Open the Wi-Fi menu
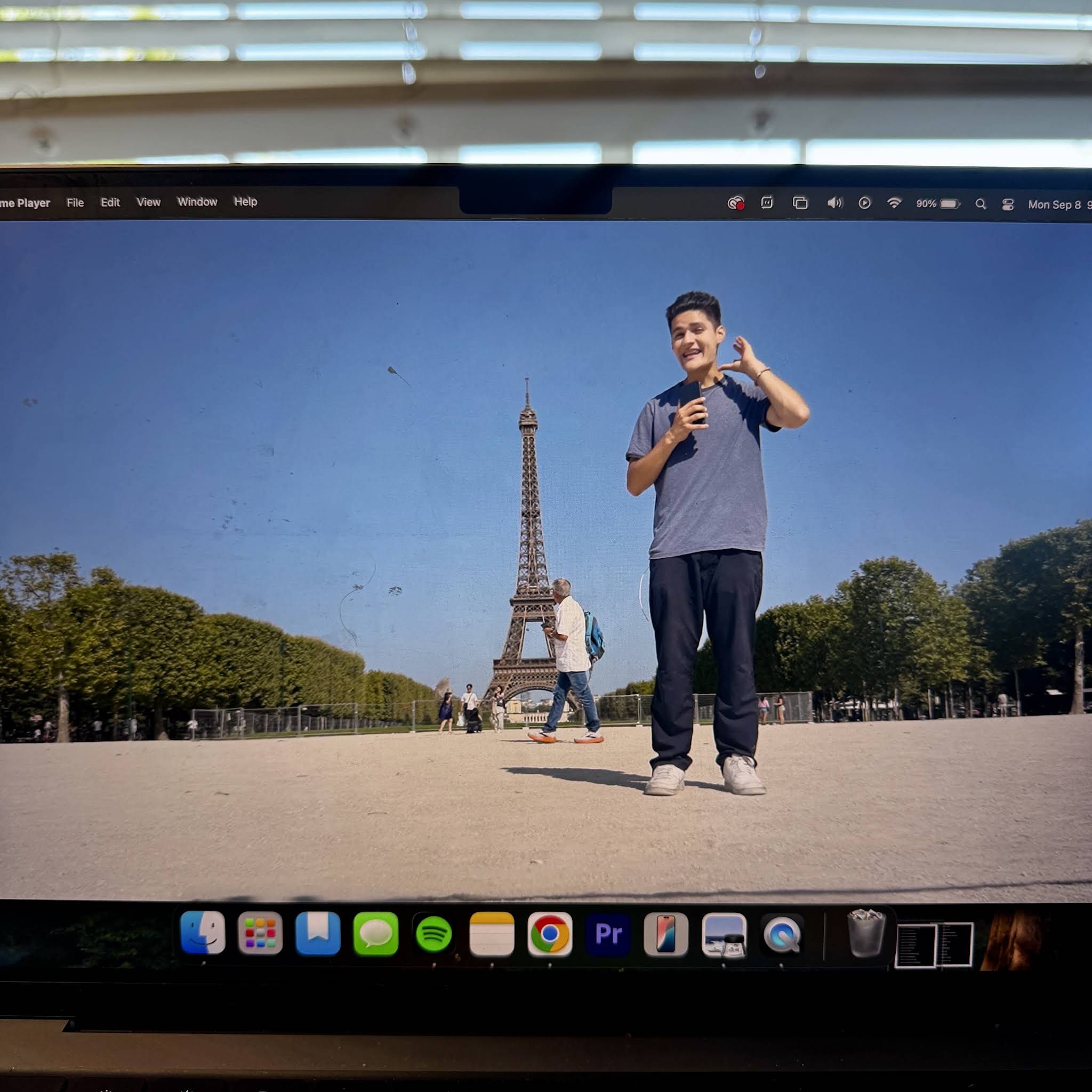Viewport: 1092px width, 1092px height. click(894, 203)
